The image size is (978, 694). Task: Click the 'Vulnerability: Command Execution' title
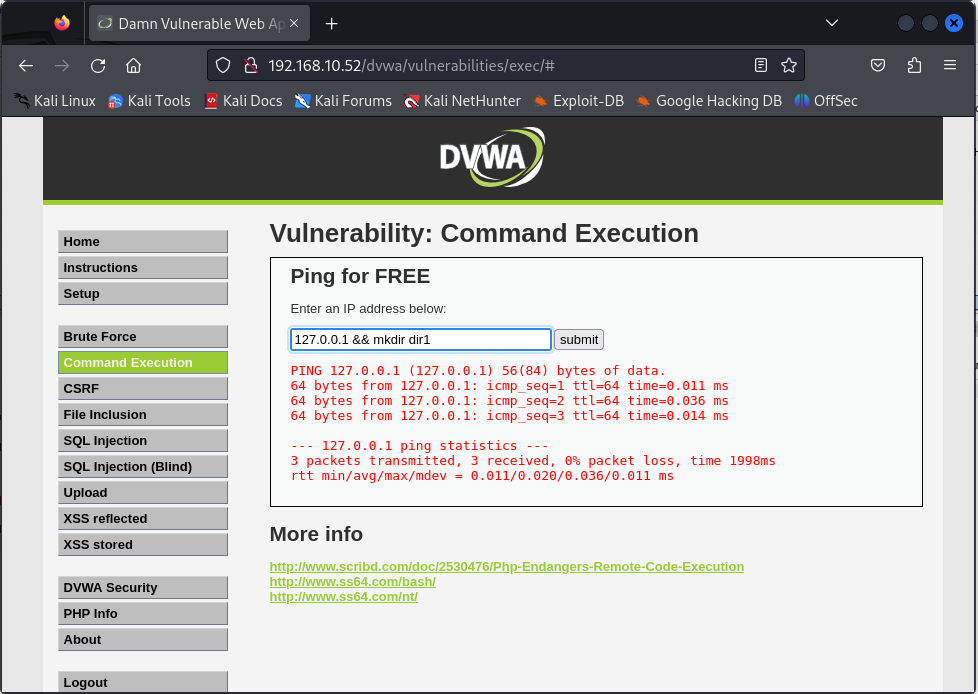(x=484, y=233)
